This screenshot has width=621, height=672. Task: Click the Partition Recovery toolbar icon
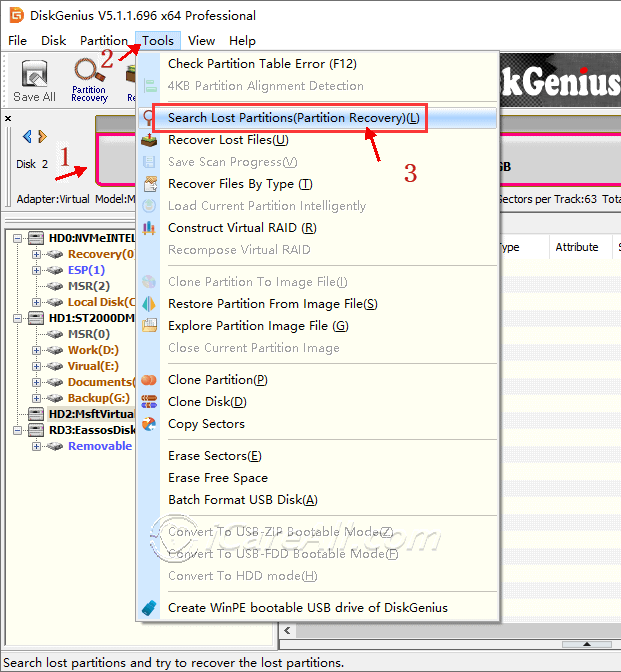(x=89, y=80)
